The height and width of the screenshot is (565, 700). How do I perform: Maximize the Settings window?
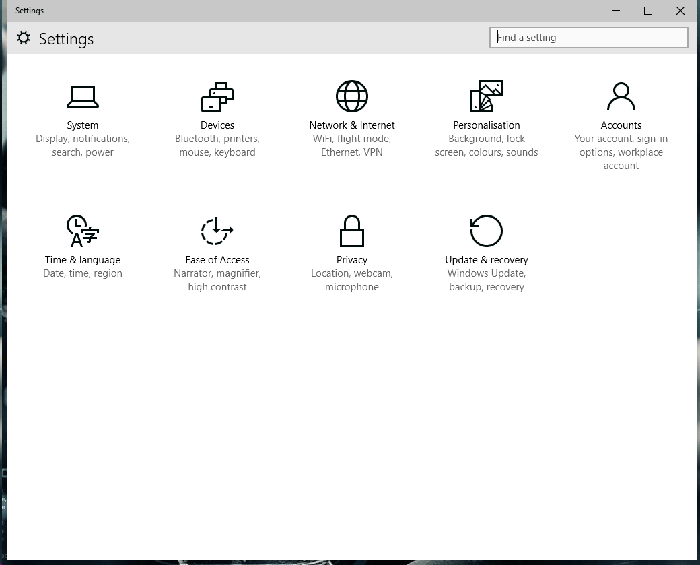[647, 10]
